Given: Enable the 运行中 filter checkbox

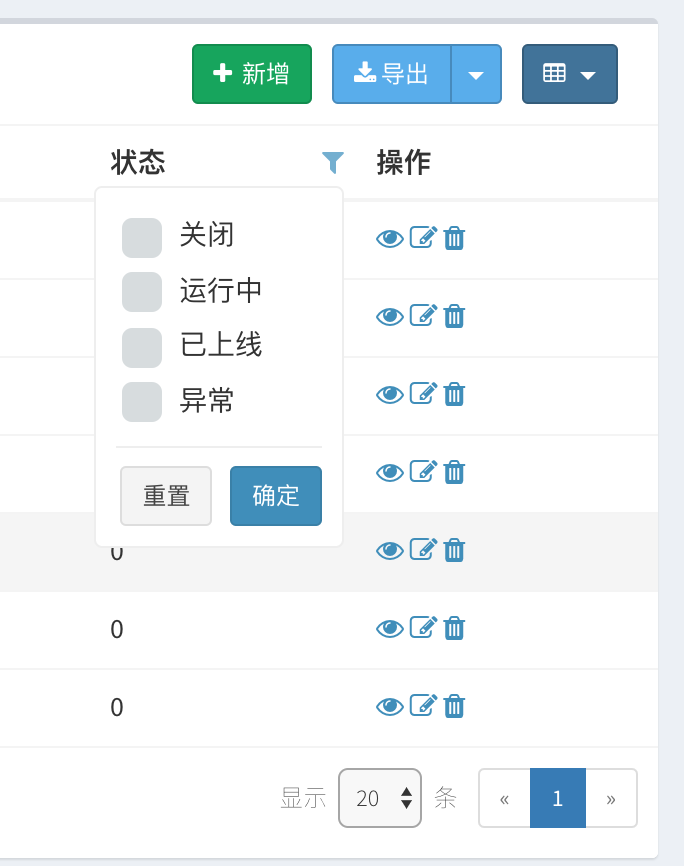Looking at the screenshot, I should (142, 292).
